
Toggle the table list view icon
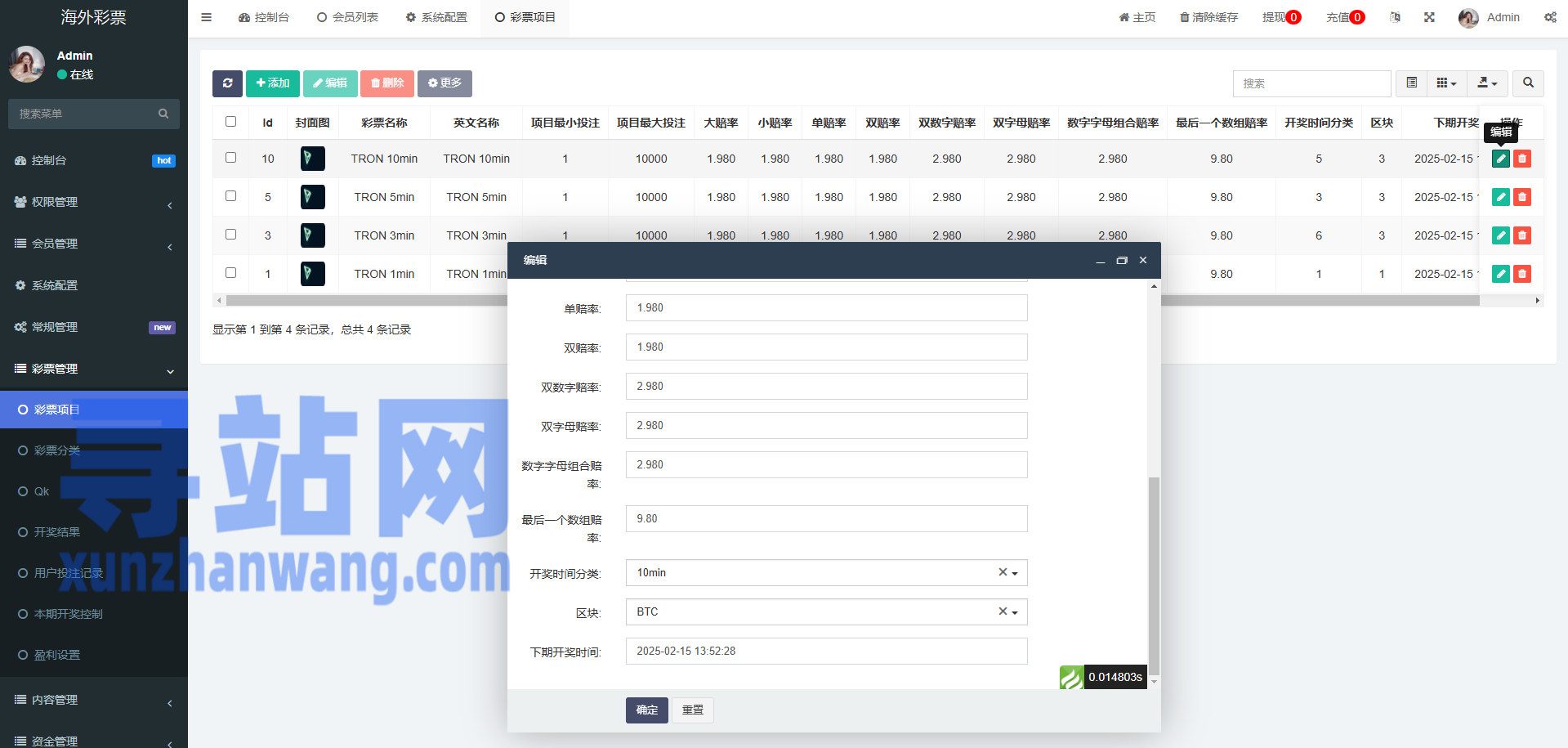[1411, 83]
